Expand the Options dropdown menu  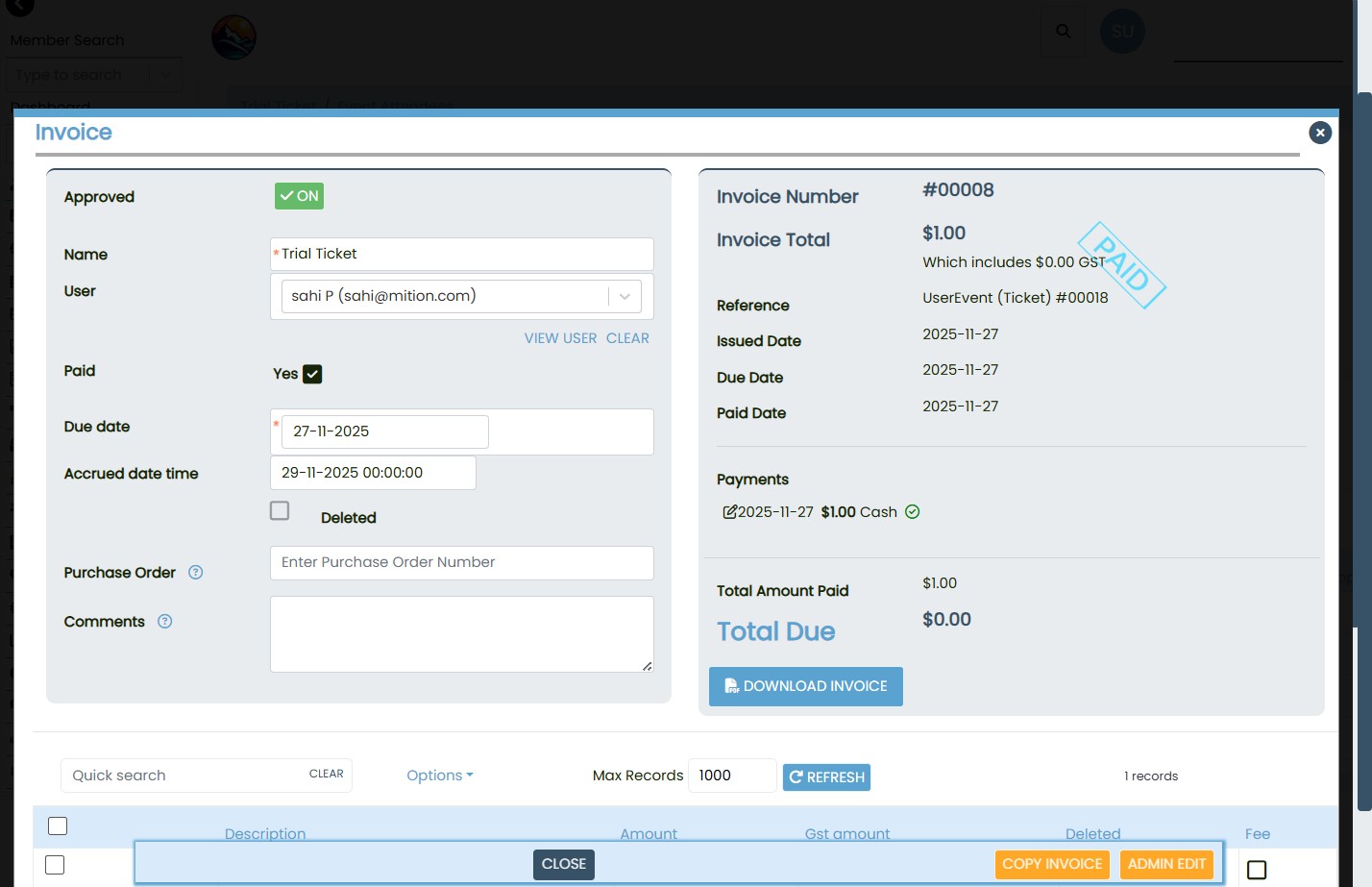(x=439, y=776)
